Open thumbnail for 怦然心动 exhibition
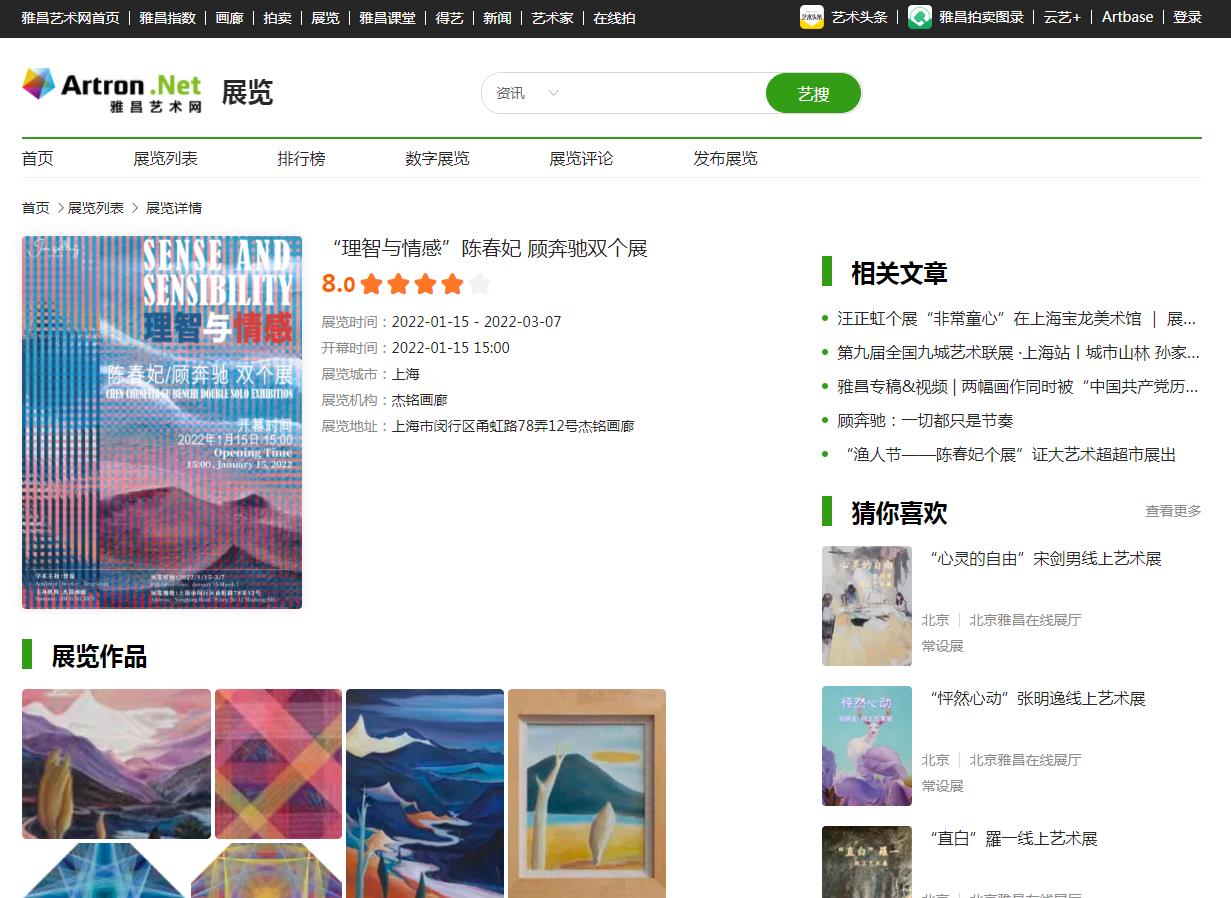This screenshot has width=1231, height=898. tap(867, 746)
